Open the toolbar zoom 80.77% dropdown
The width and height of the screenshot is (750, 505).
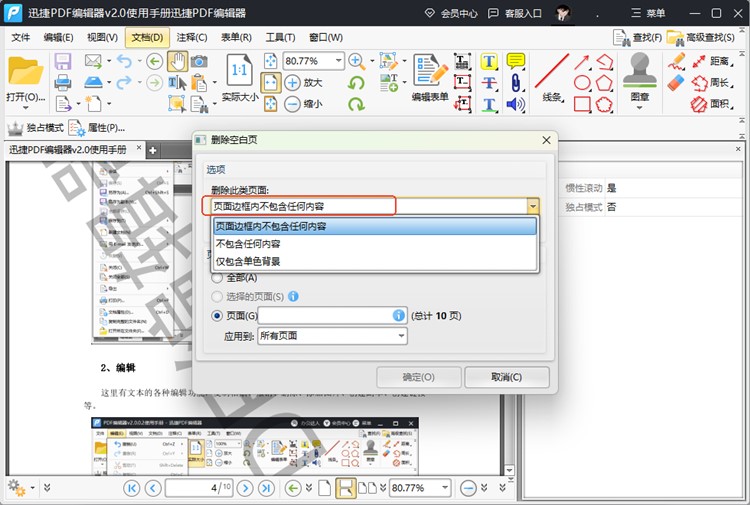(x=338, y=61)
